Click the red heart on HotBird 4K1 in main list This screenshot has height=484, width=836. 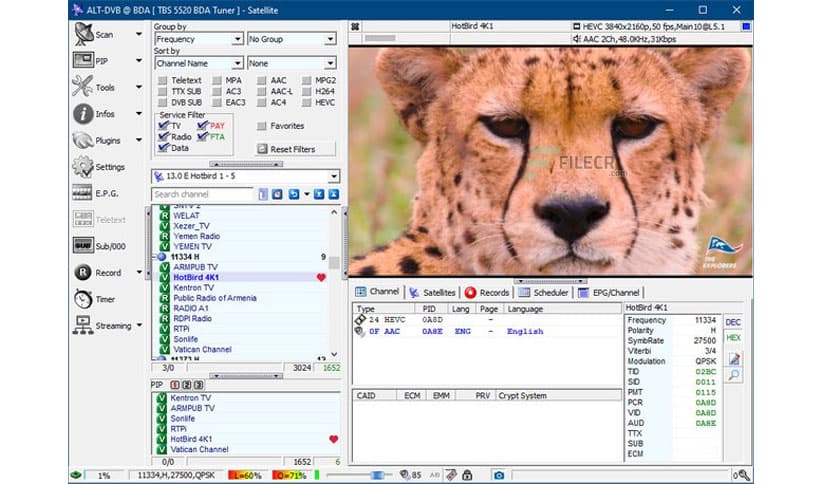(321, 277)
